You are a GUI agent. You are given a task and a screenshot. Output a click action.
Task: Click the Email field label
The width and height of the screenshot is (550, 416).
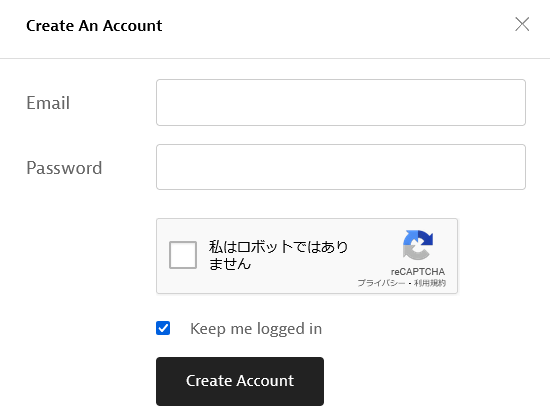click(48, 103)
